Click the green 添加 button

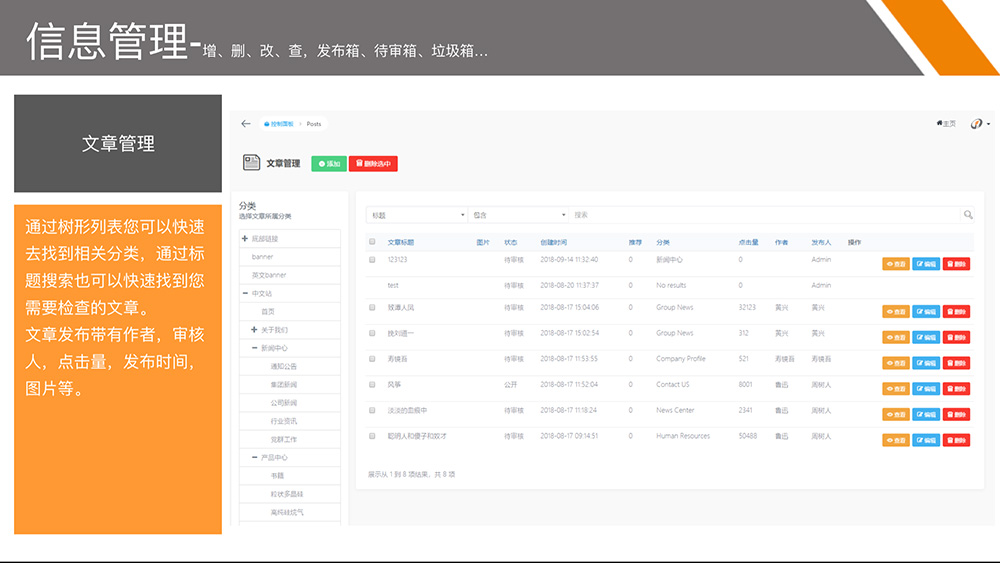329,164
